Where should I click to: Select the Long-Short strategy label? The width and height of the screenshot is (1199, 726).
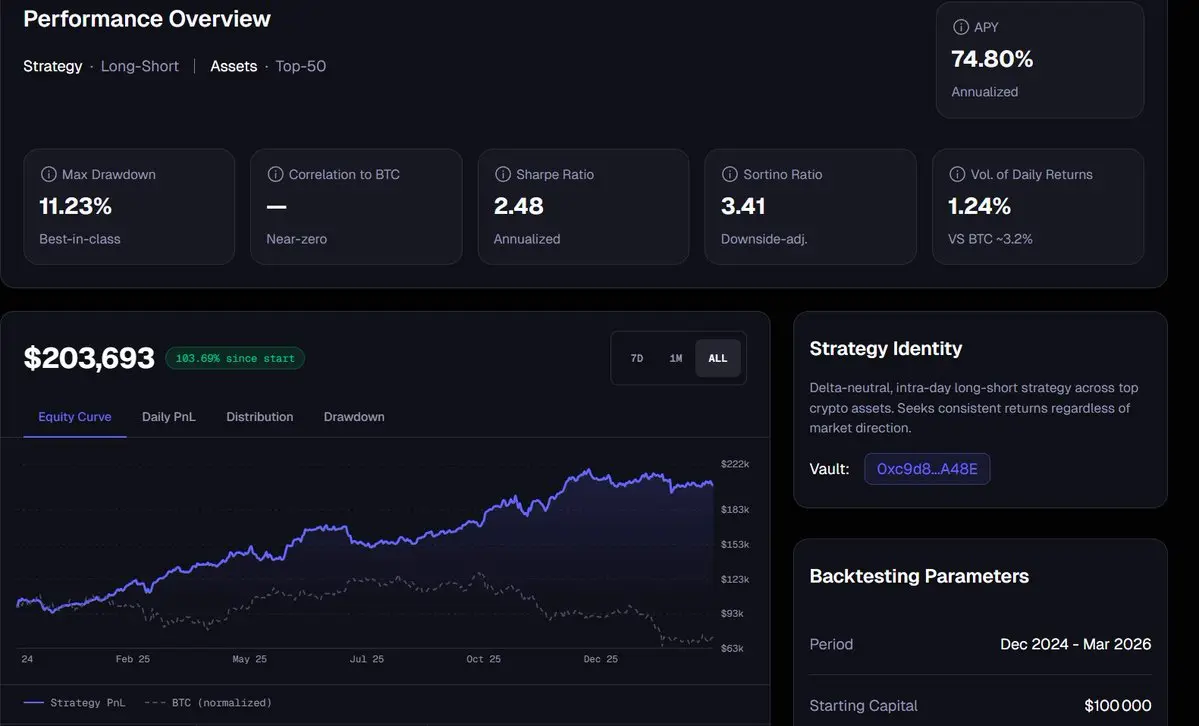tap(140, 66)
